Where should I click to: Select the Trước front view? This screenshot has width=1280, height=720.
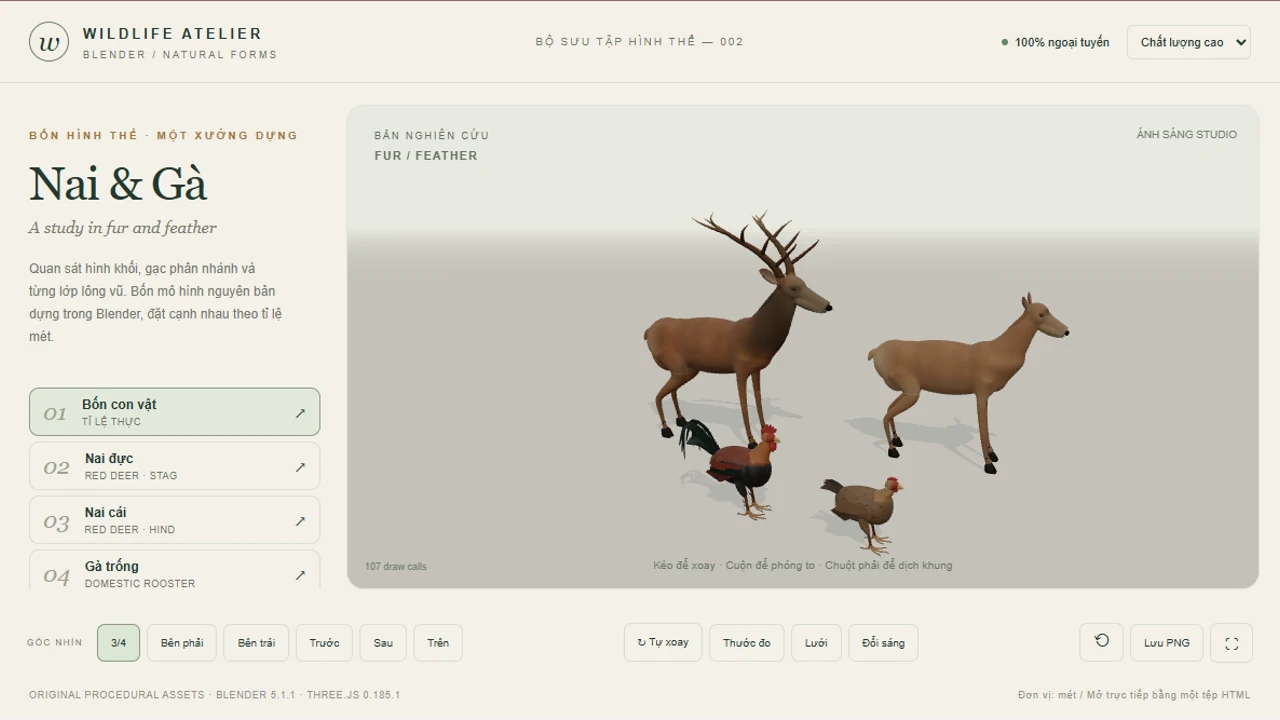coord(324,643)
